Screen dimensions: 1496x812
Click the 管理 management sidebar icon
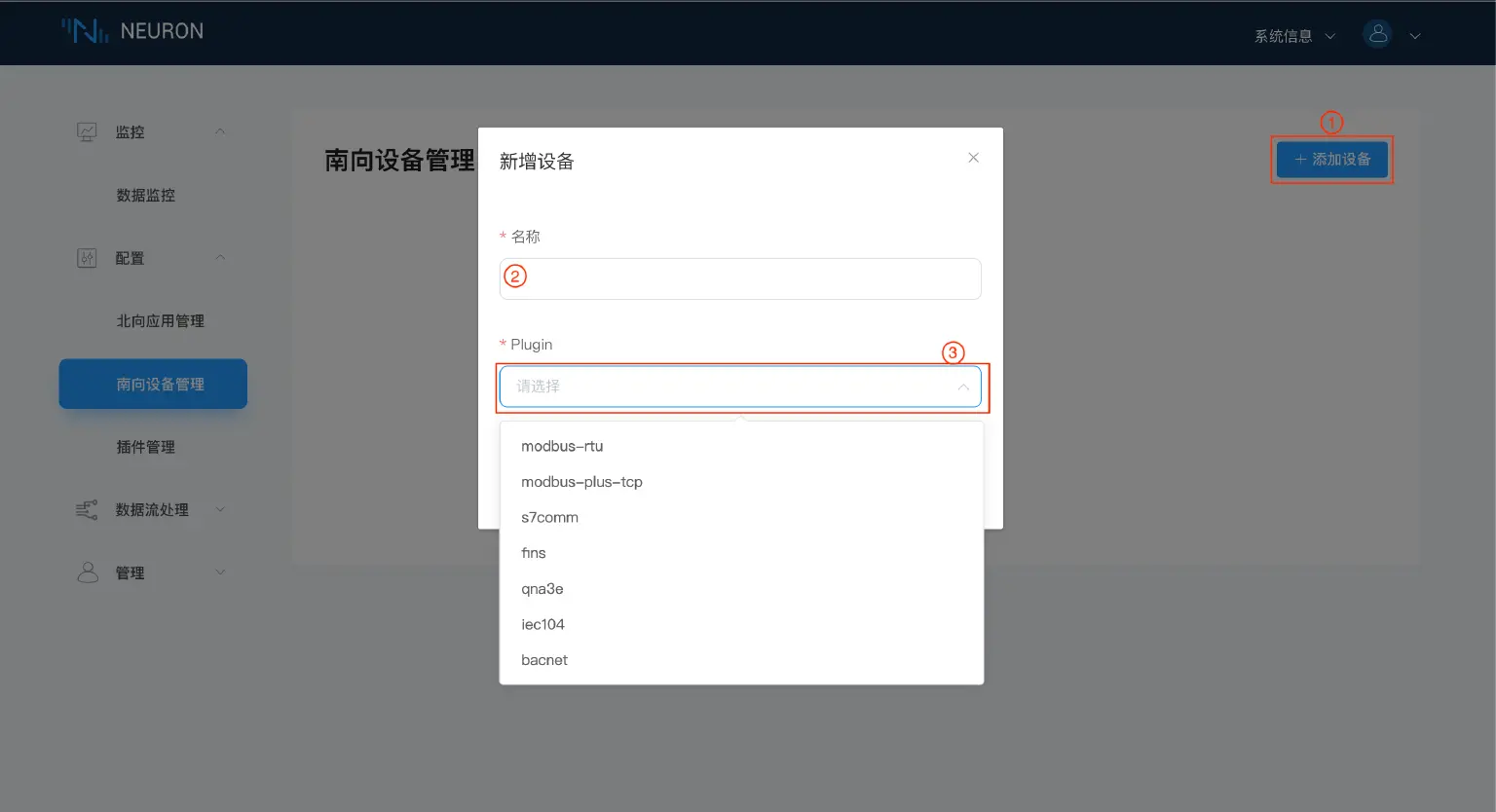tap(86, 572)
